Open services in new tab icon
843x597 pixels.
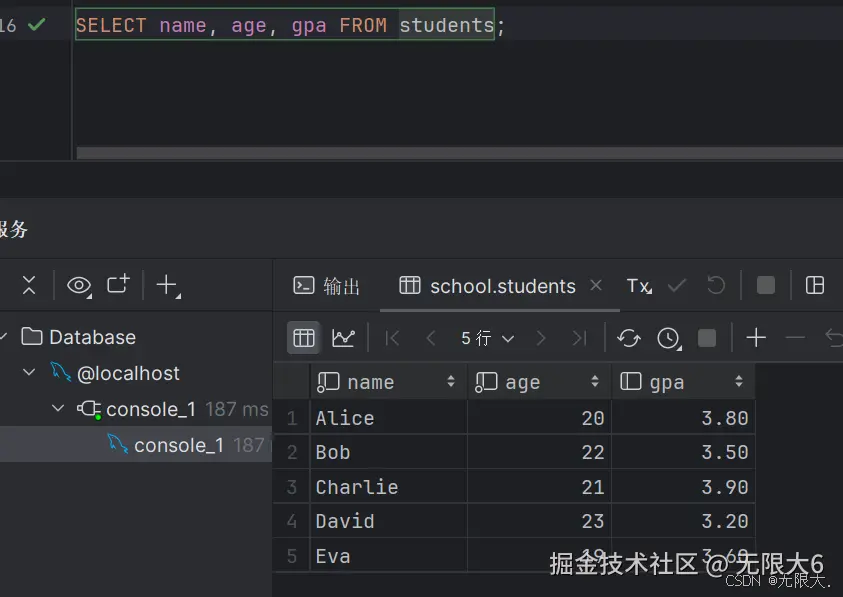coord(118,286)
